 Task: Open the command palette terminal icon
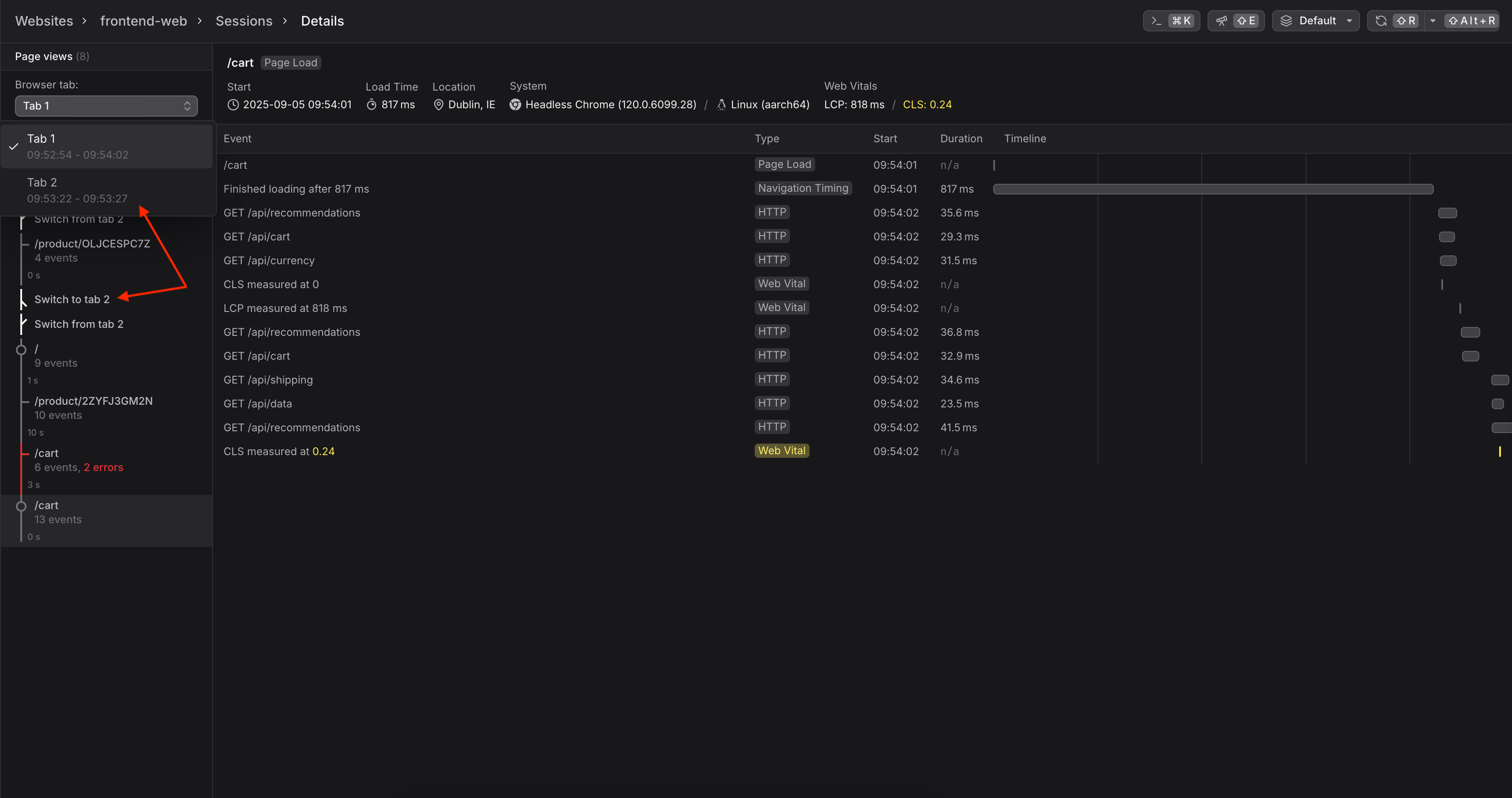pyautogui.click(x=1156, y=21)
